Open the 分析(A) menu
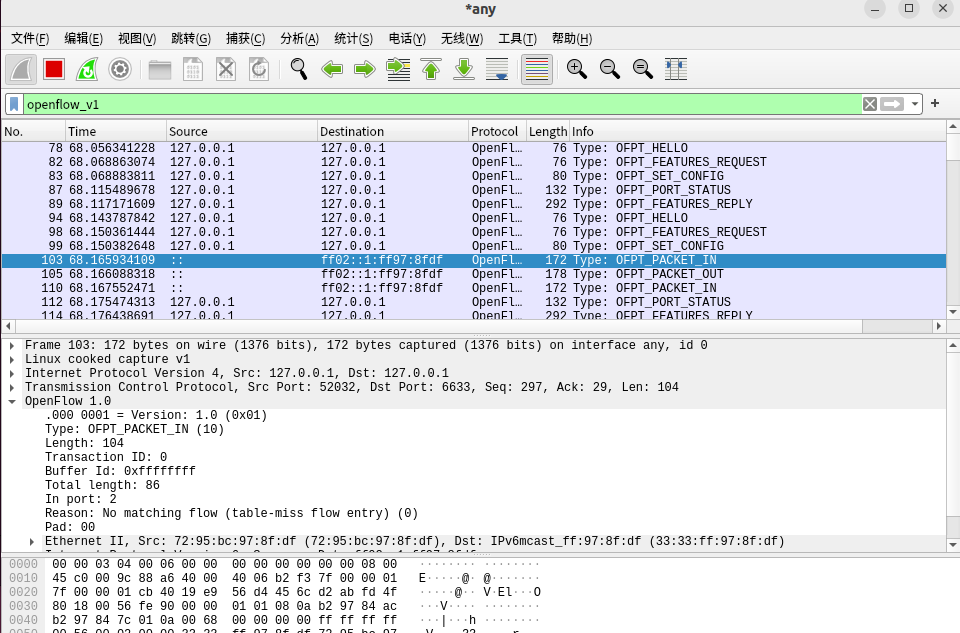 [299, 39]
